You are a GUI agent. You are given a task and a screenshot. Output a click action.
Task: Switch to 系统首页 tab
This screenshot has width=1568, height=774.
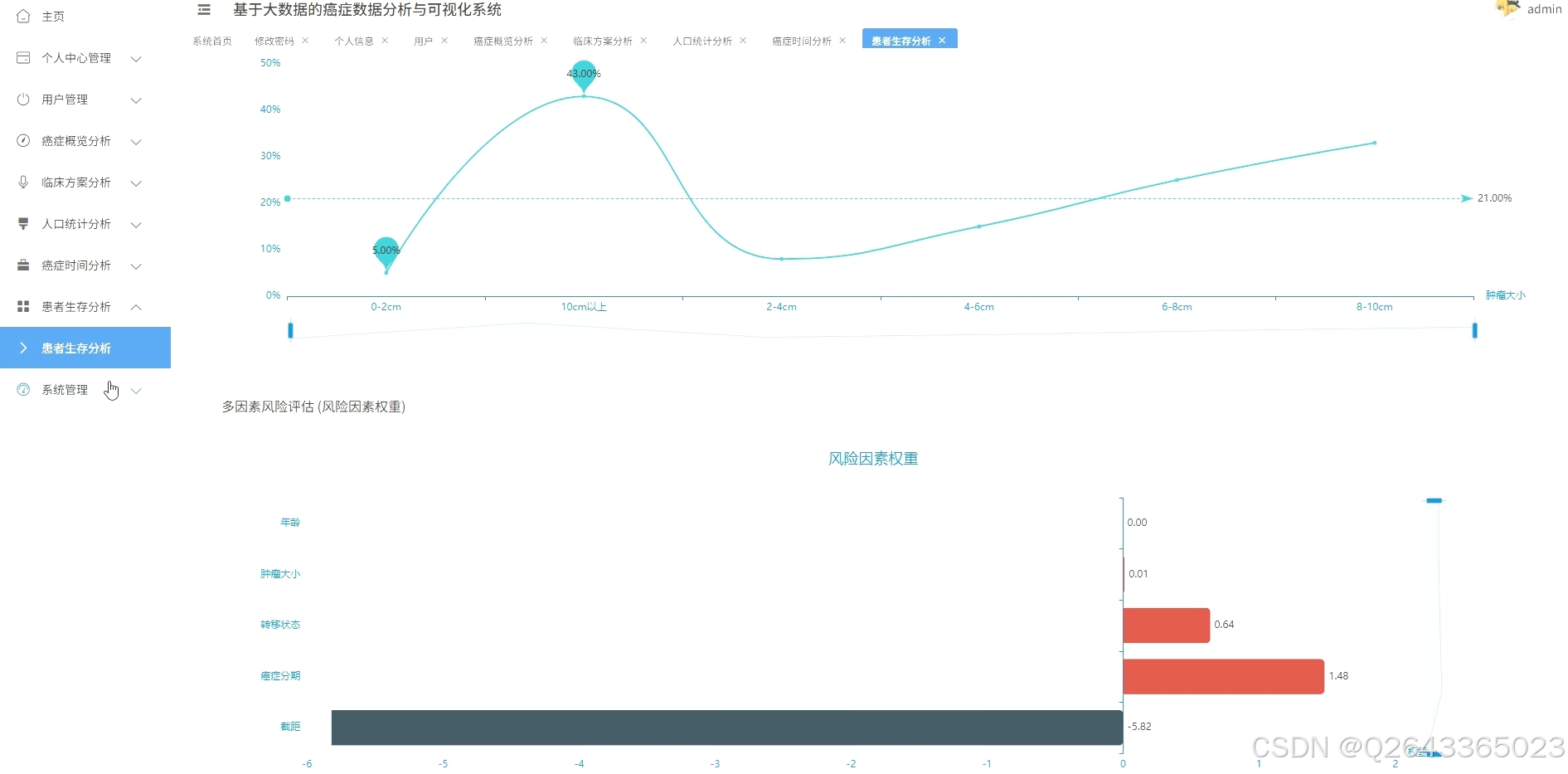pyautogui.click(x=212, y=41)
